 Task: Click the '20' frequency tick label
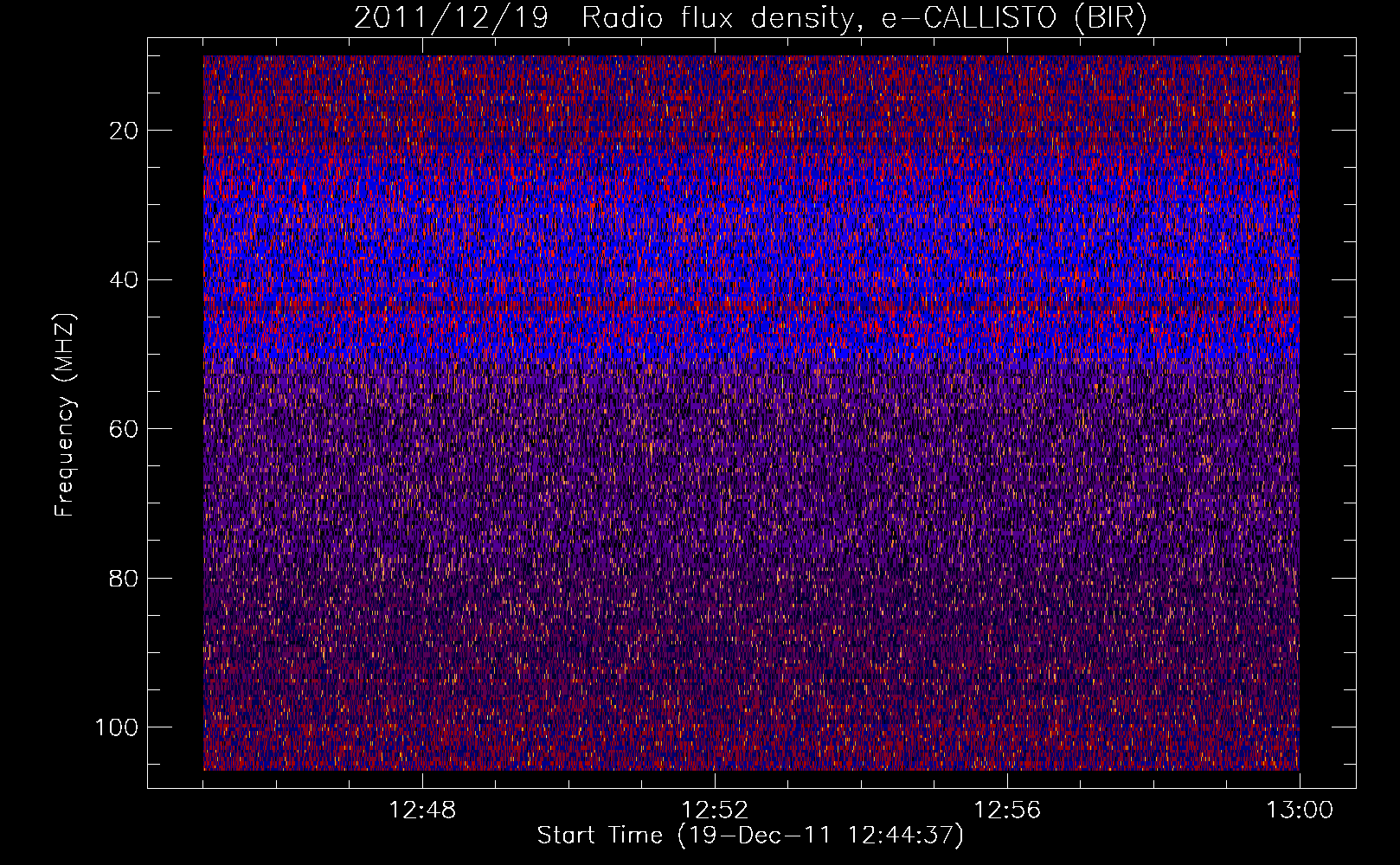click(x=125, y=131)
